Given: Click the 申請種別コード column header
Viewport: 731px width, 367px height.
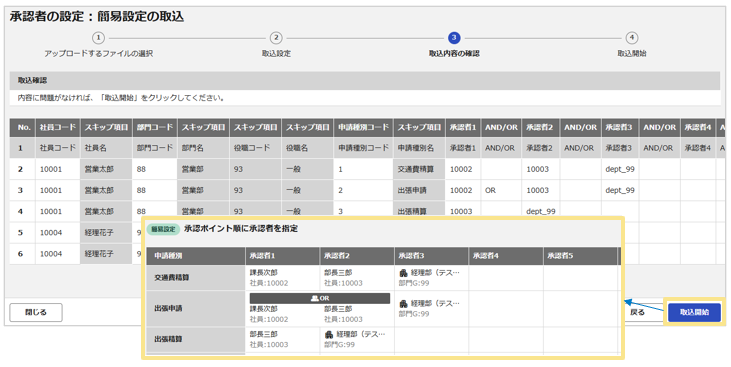Looking at the screenshot, I should pyautogui.click(x=364, y=127).
